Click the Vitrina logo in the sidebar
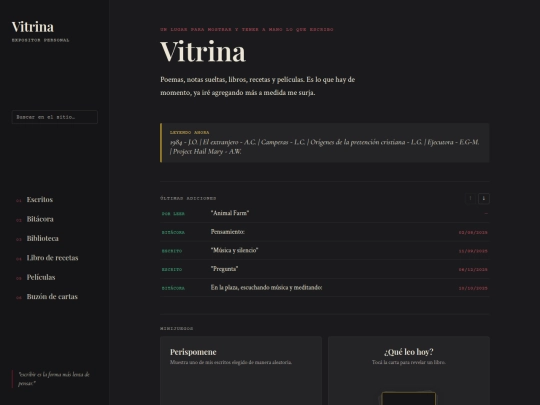This screenshot has height=405, width=540. pyautogui.click(x=33, y=27)
